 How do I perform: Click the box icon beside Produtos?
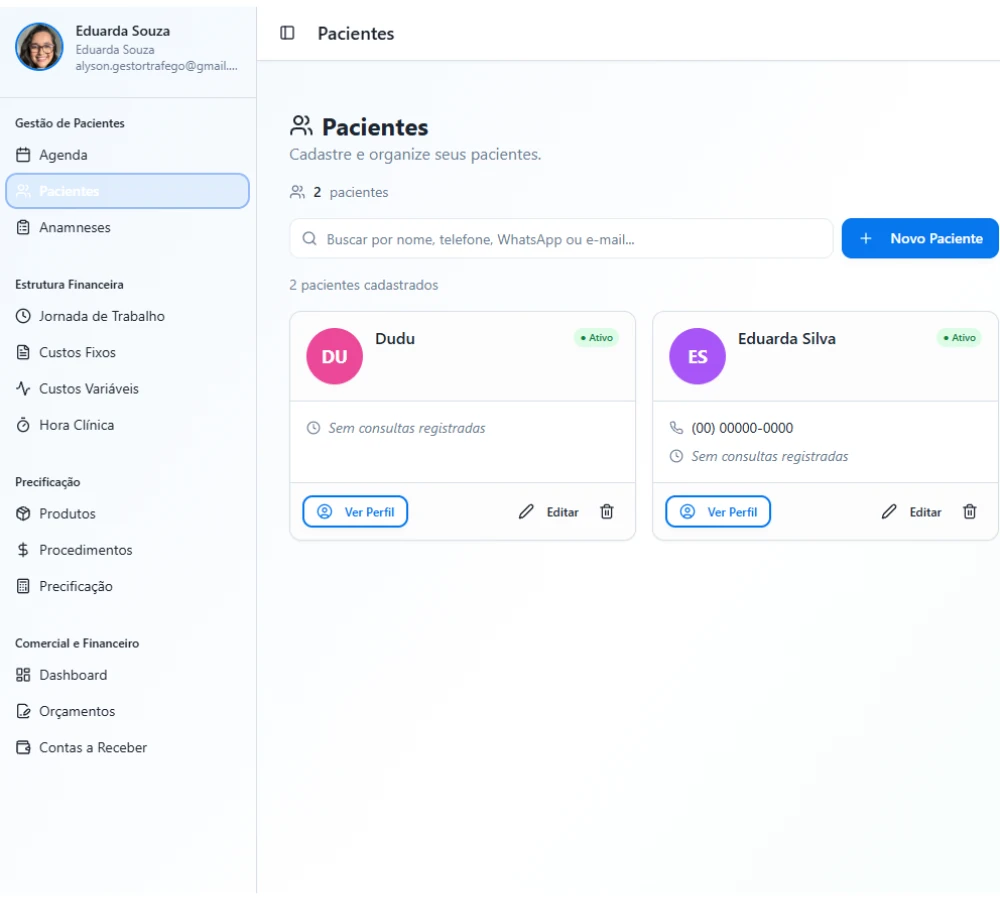point(23,513)
